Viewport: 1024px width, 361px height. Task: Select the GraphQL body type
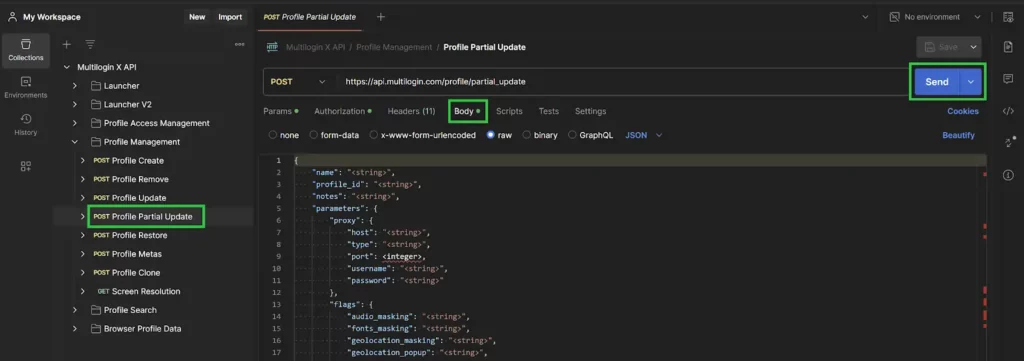pyautogui.click(x=572, y=135)
